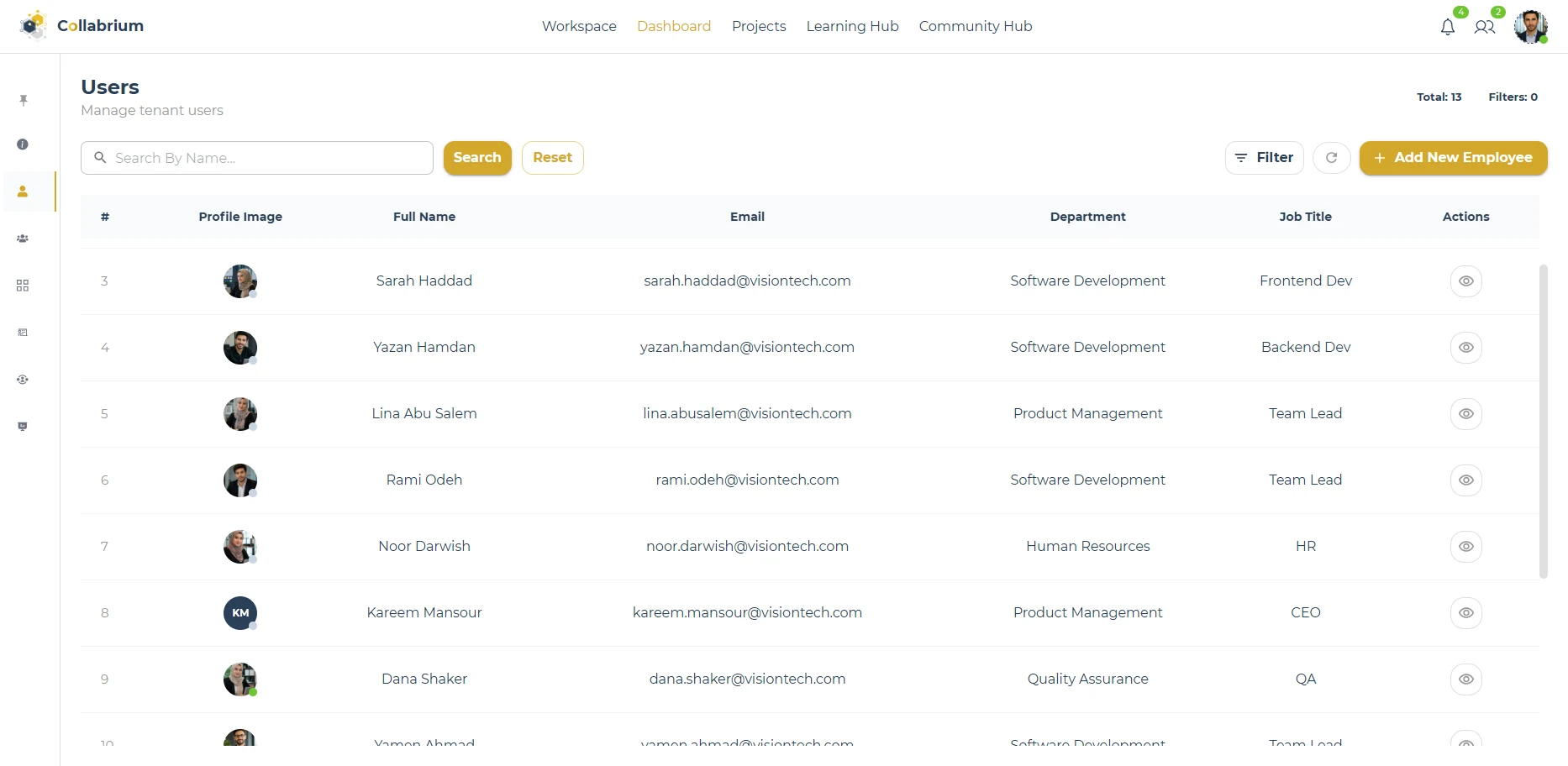View Rami Odeh's details with the eye icon
This screenshot has height=766, width=1568.
tap(1465, 480)
